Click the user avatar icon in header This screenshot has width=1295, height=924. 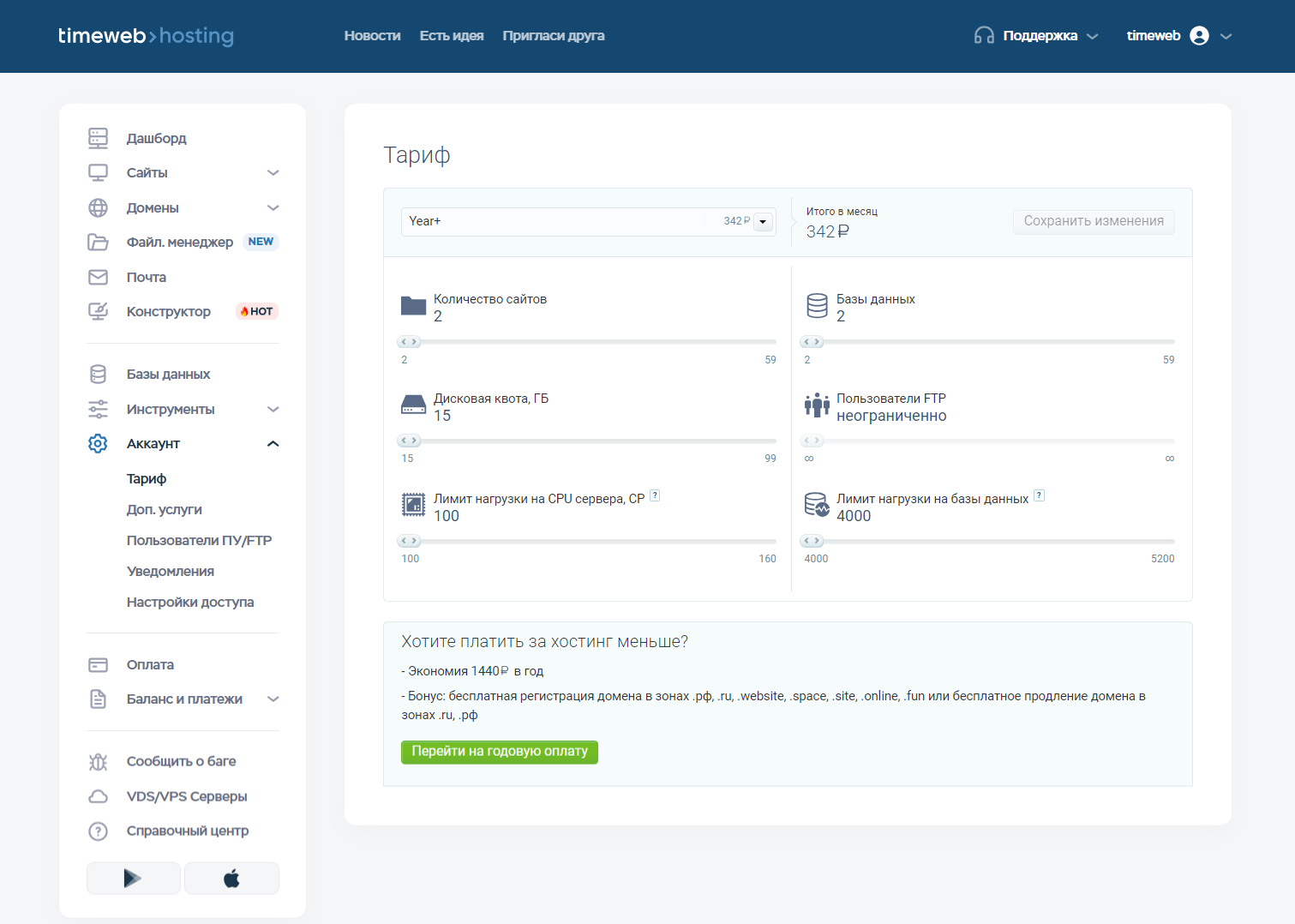point(1199,36)
